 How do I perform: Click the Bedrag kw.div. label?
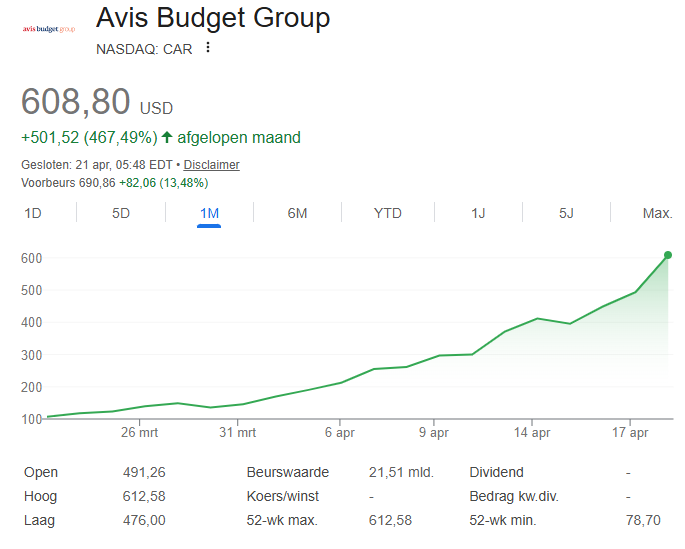pyautogui.click(x=514, y=496)
